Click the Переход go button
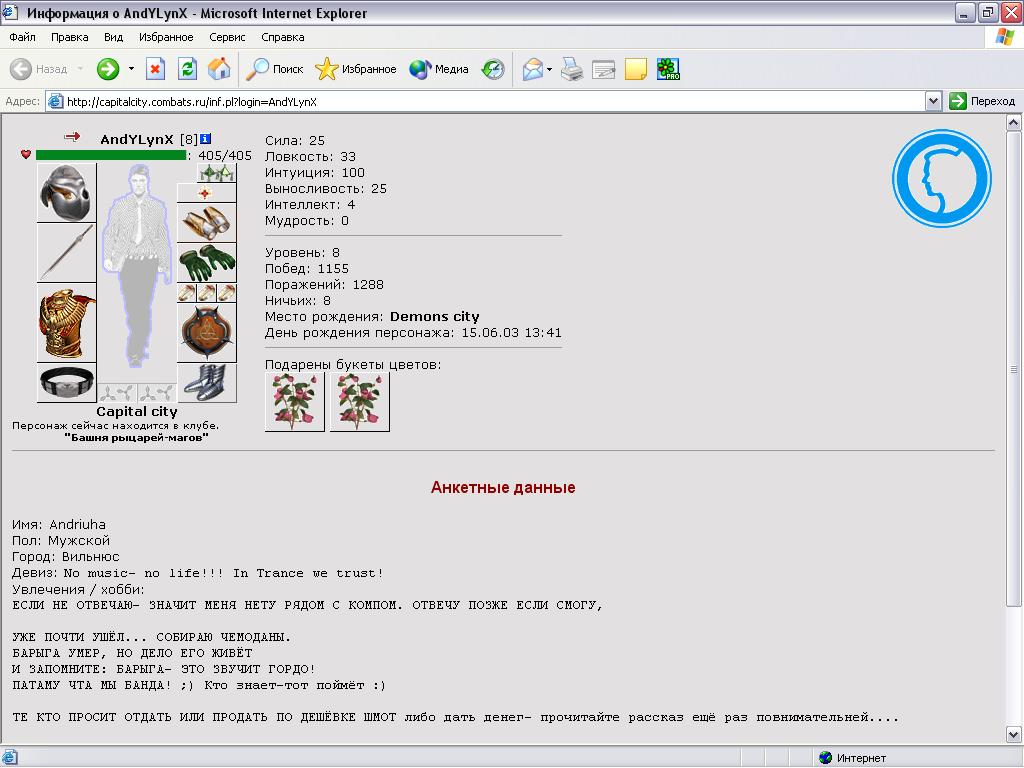 point(982,101)
